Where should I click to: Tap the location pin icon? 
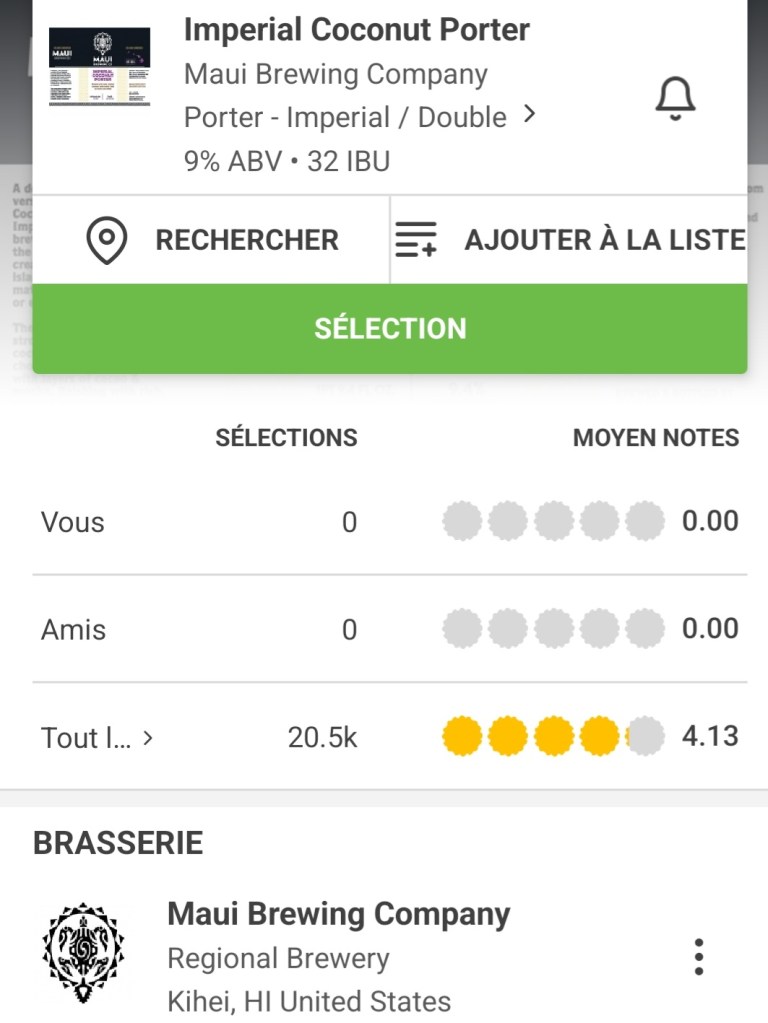pyautogui.click(x=107, y=240)
